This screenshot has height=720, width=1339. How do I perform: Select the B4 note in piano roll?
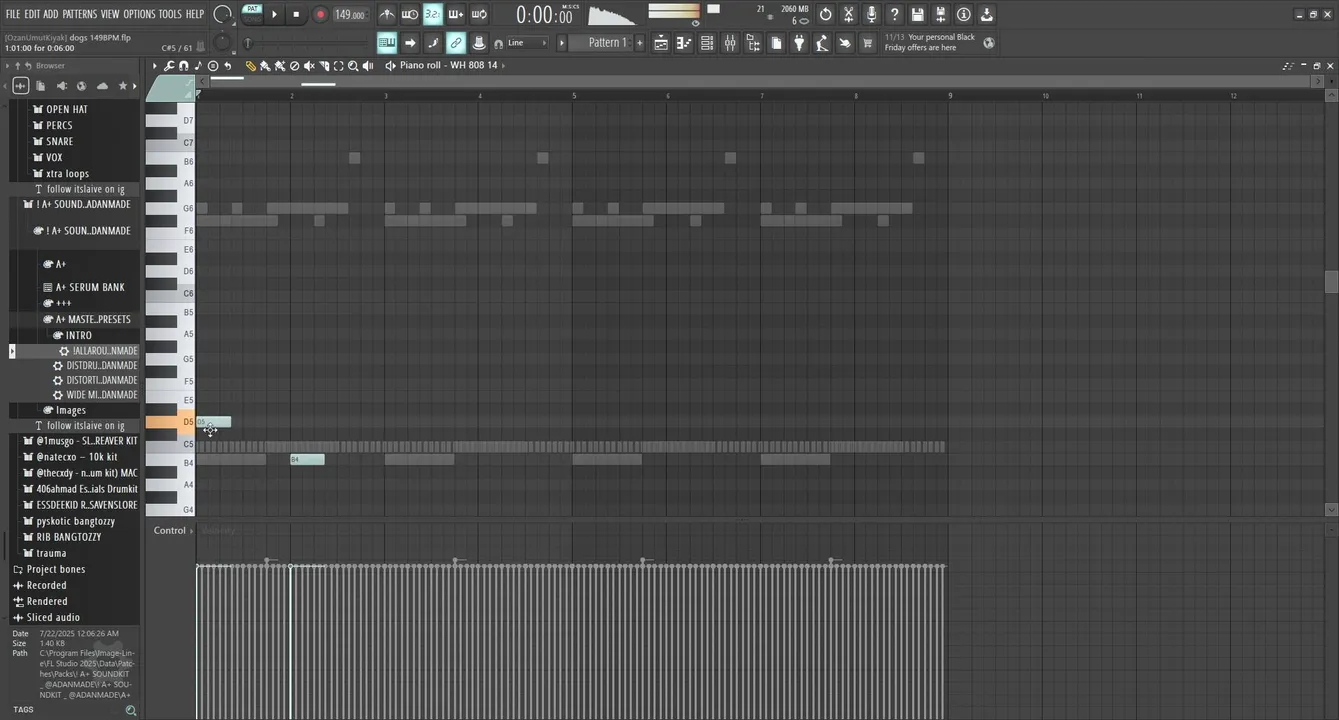(307, 459)
